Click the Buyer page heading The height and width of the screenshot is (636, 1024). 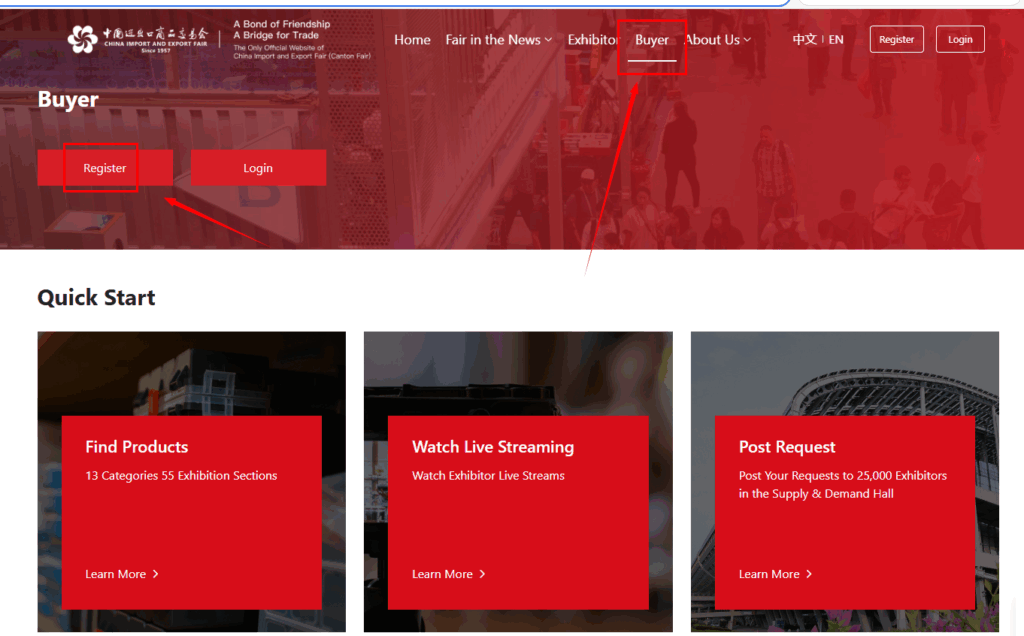click(x=68, y=99)
